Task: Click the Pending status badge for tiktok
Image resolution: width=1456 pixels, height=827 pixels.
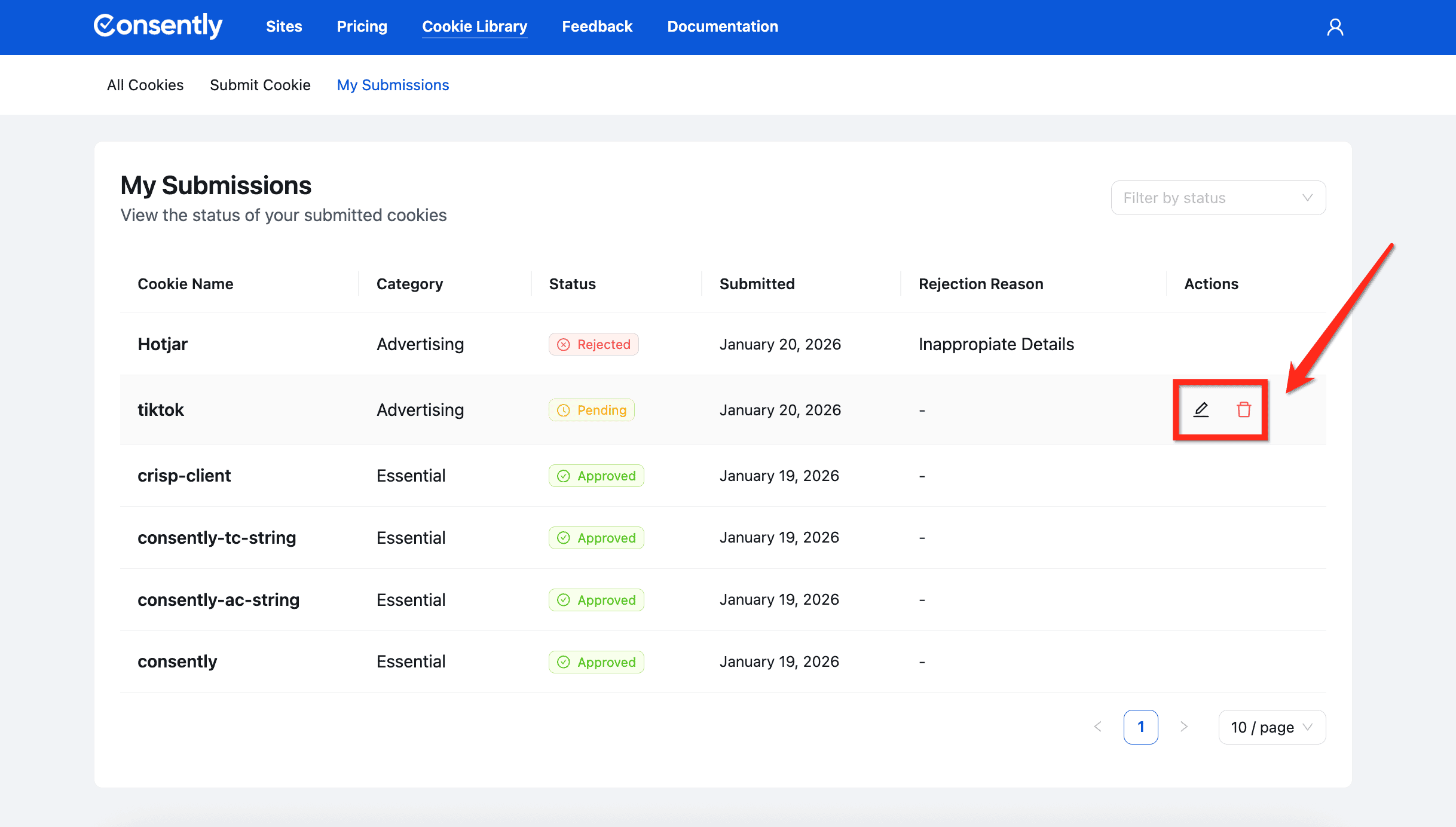Action: [592, 410]
